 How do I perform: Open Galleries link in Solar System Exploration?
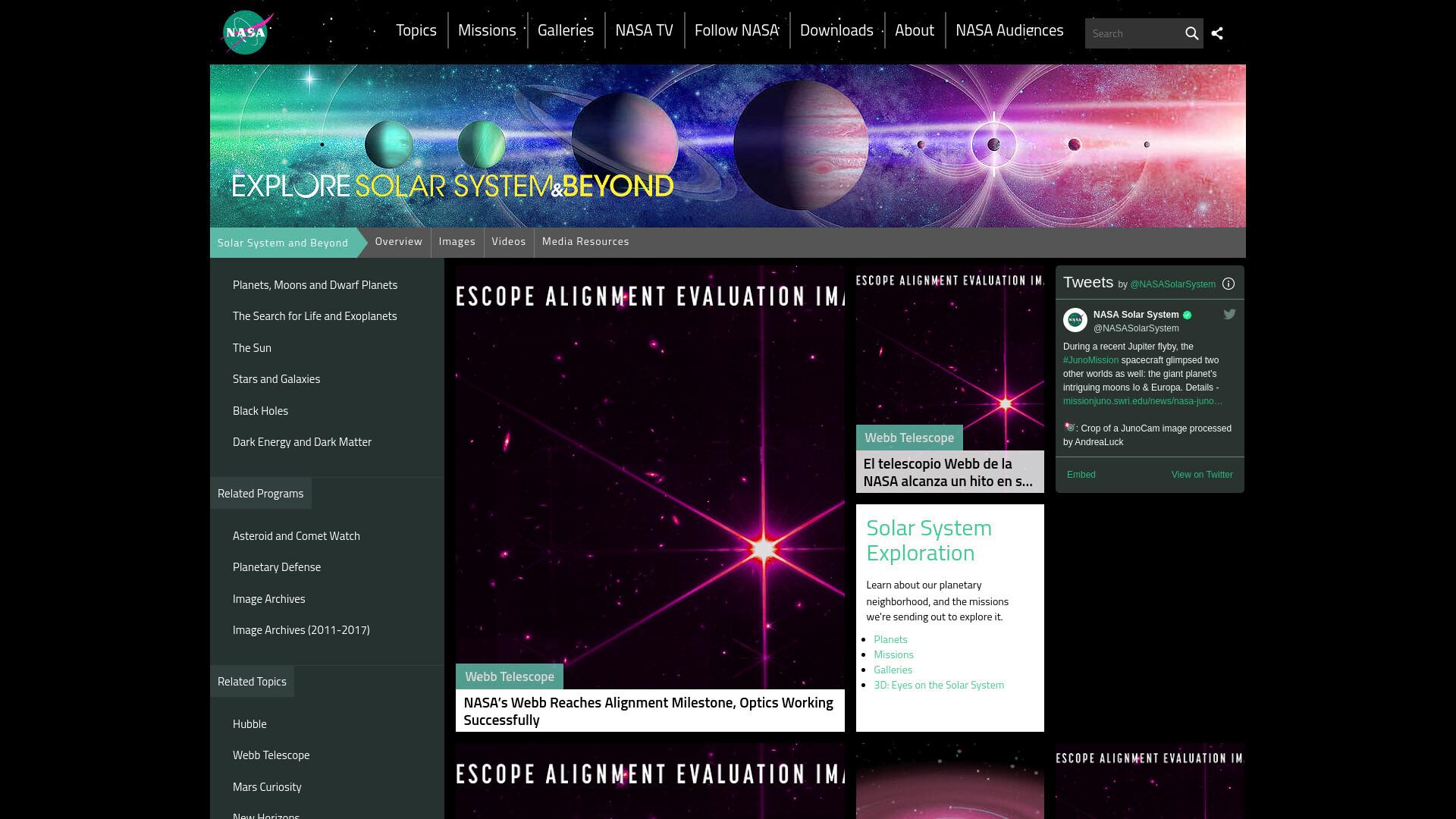(x=893, y=670)
